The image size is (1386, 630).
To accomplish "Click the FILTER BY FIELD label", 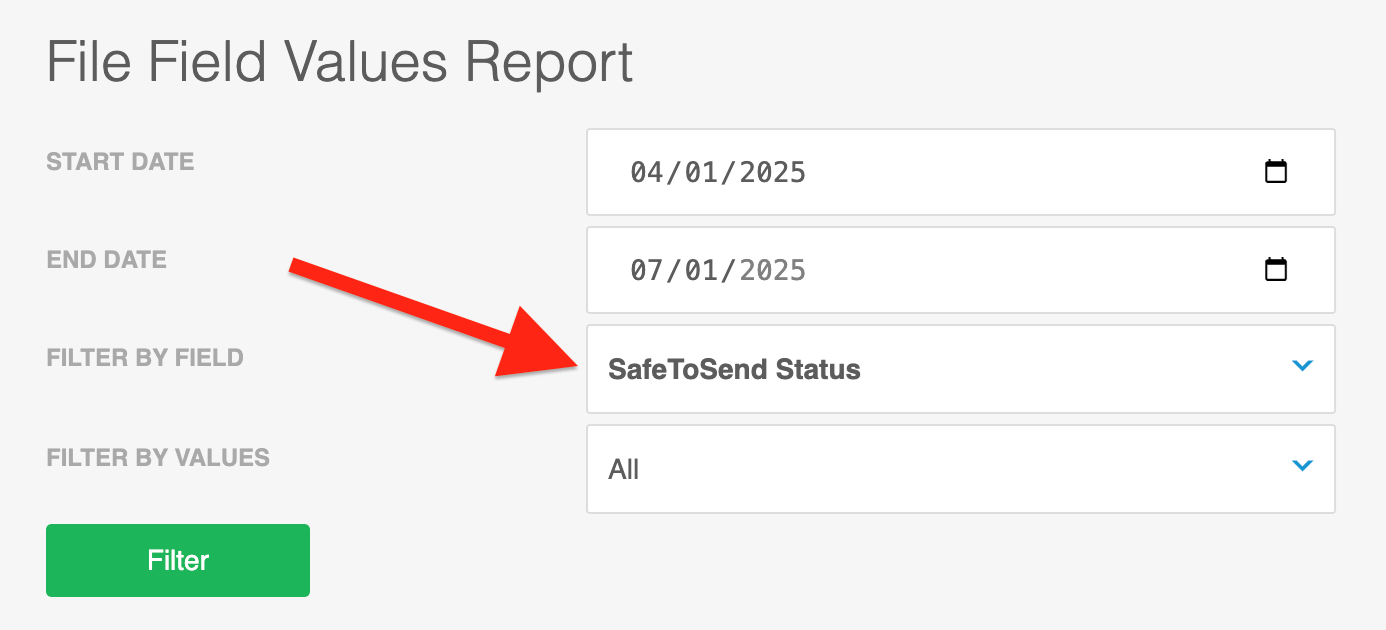I will pos(145,357).
